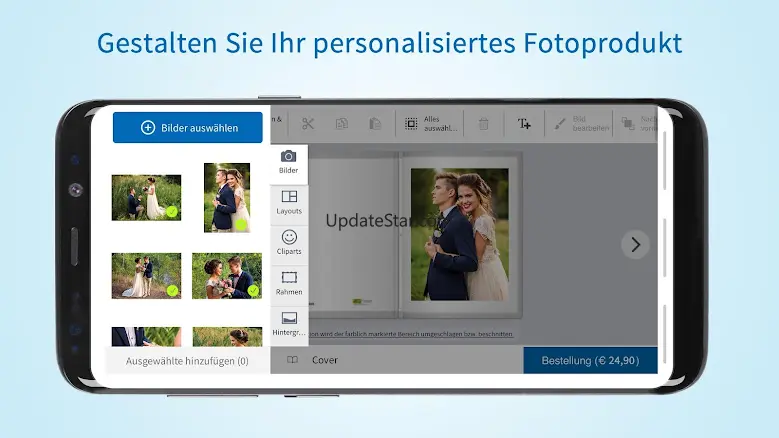This screenshot has height=438, width=779.
Task: Tap Ausgewählte hinzufügen (0) button
Action: point(187,361)
